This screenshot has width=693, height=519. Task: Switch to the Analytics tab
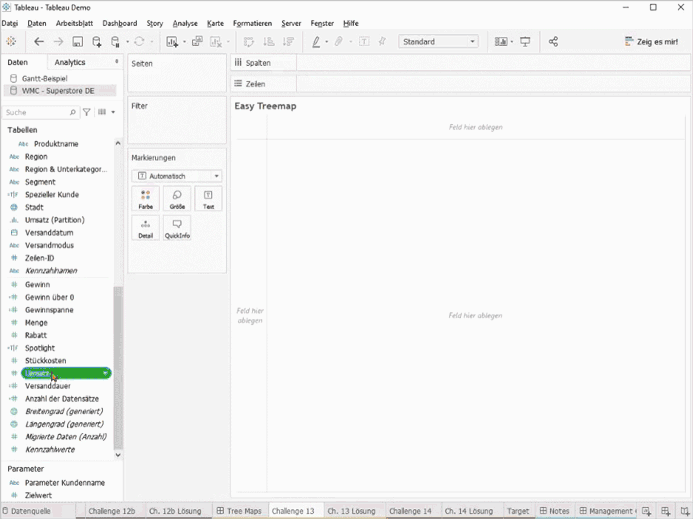coord(70,62)
